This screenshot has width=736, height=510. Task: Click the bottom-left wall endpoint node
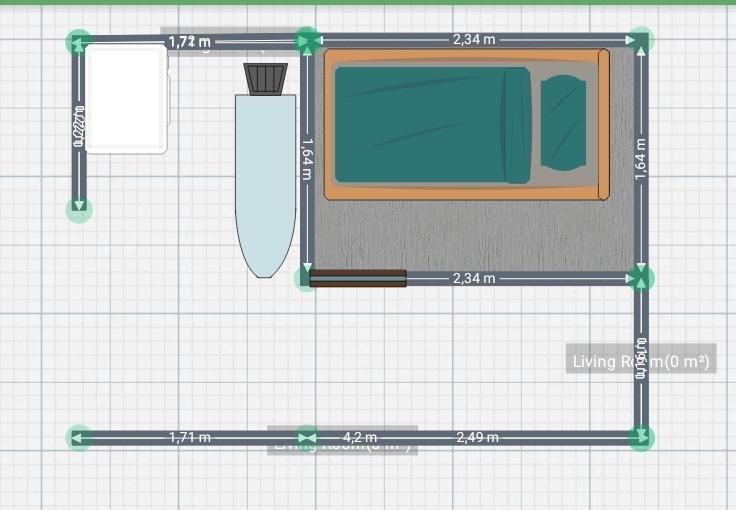click(x=79, y=437)
